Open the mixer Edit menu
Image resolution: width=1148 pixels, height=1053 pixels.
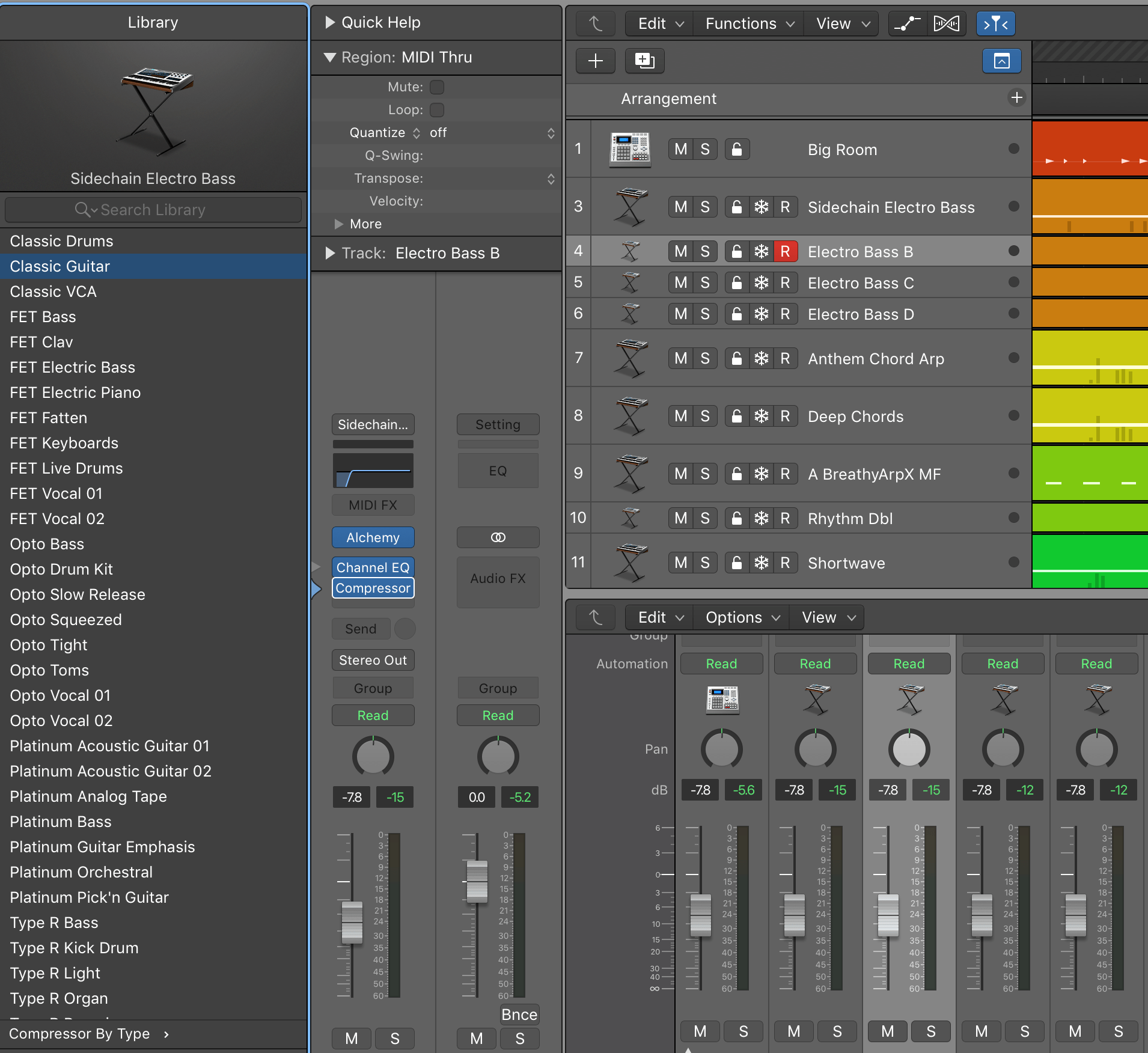(x=661, y=617)
